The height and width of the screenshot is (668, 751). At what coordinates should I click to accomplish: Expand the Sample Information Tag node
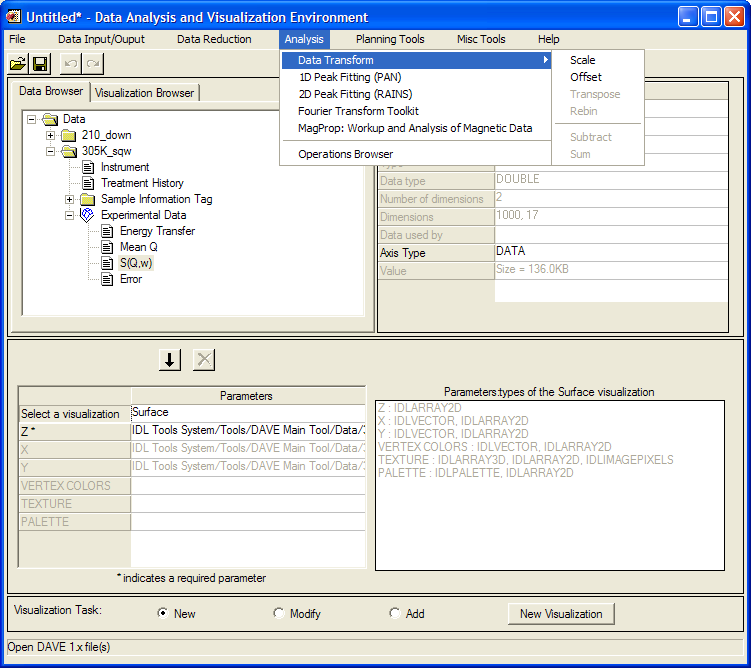(70, 199)
